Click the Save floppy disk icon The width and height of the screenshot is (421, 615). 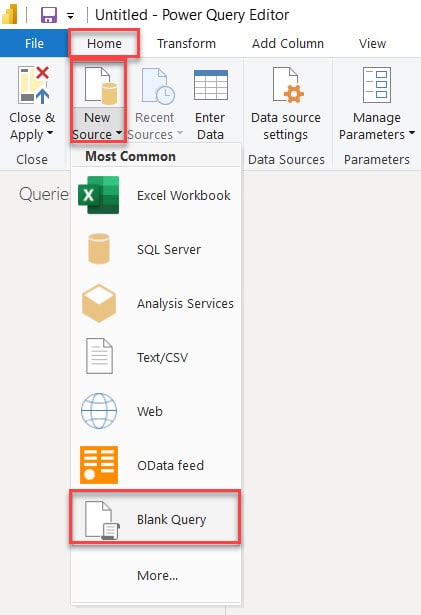pyautogui.click(x=49, y=15)
